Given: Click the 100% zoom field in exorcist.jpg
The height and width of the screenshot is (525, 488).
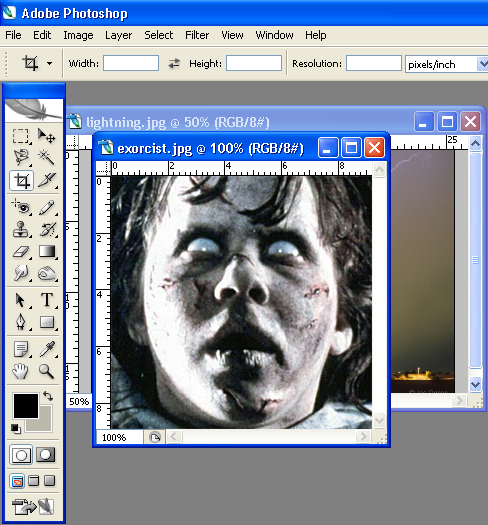Looking at the screenshot, I should [120, 437].
